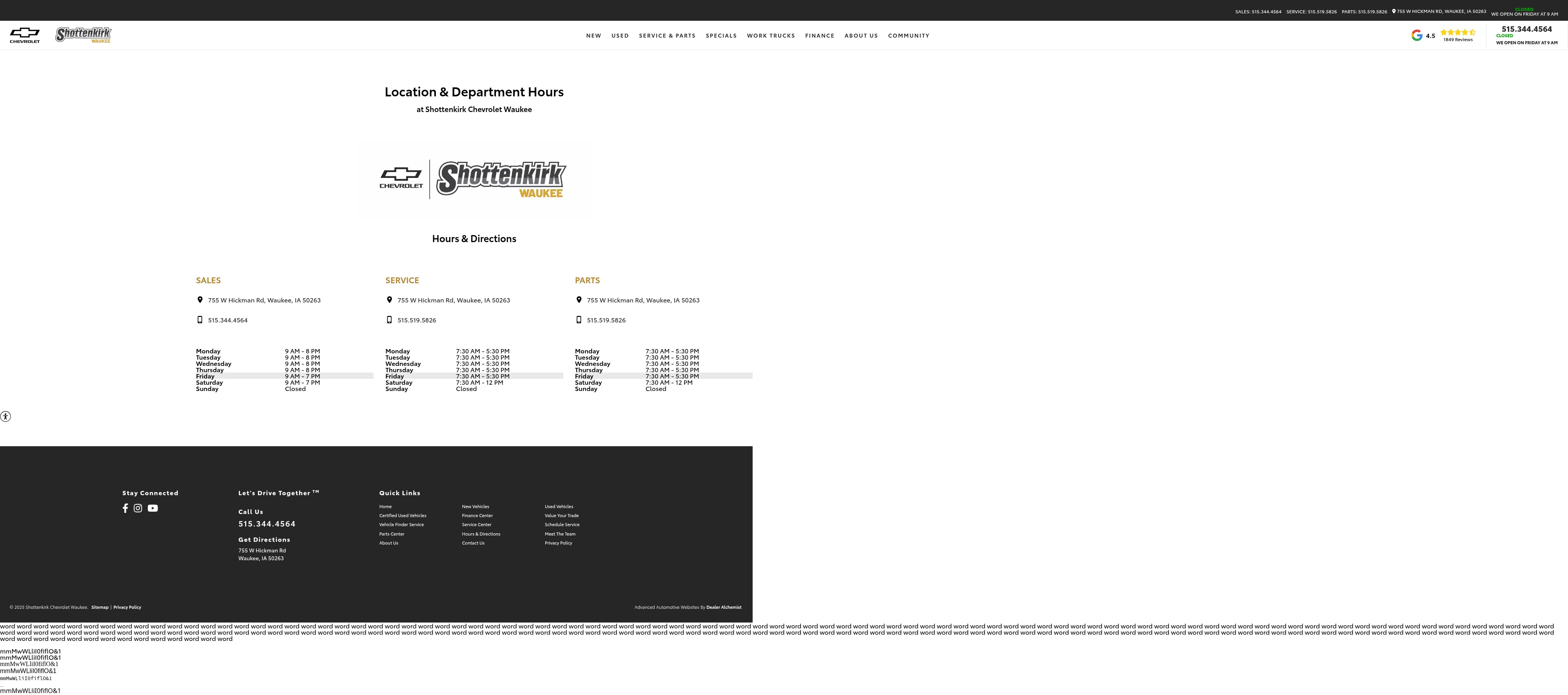Open the NEW menu
Viewport: 1568px width, 695px height.
pyautogui.click(x=593, y=35)
